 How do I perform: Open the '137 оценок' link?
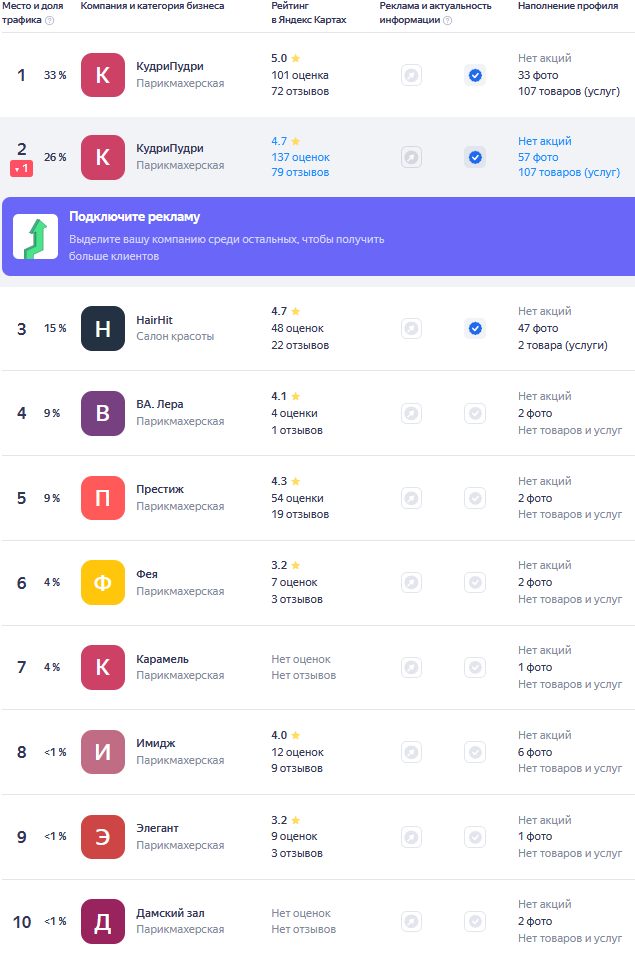click(x=300, y=157)
